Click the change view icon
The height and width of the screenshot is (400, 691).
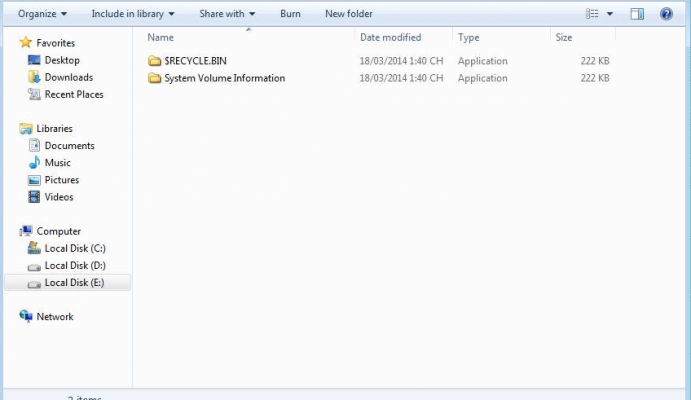pyautogui.click(x=592, y=14)
